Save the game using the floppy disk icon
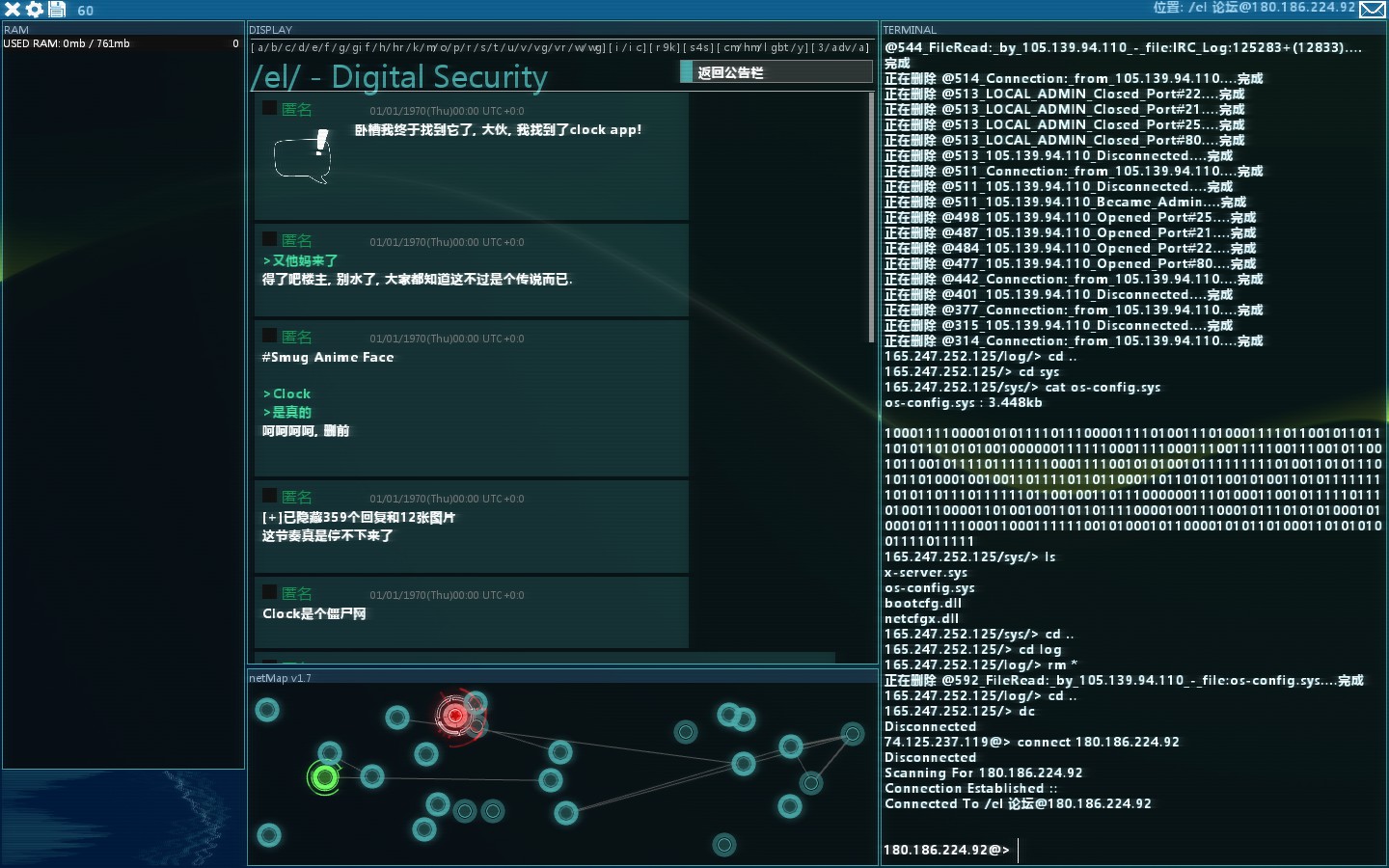The height and width of the screenshot is (868, 1389). point(56,12)
